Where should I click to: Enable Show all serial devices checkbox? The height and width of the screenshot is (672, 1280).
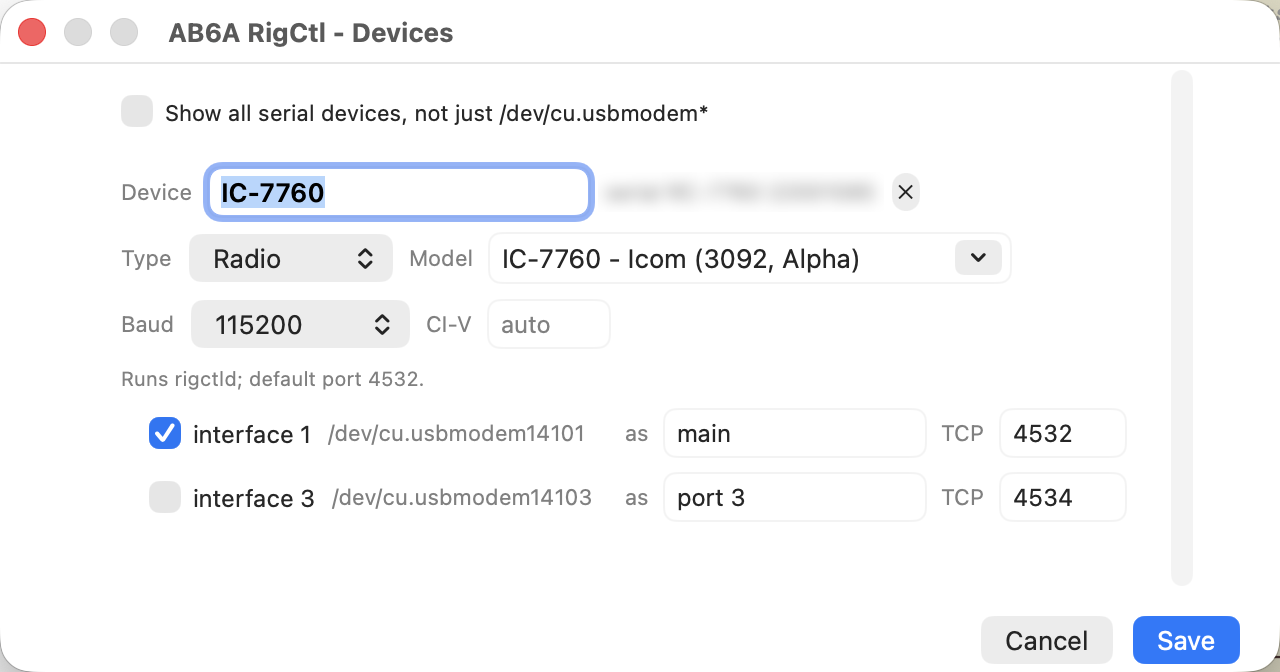click(137, 112)
